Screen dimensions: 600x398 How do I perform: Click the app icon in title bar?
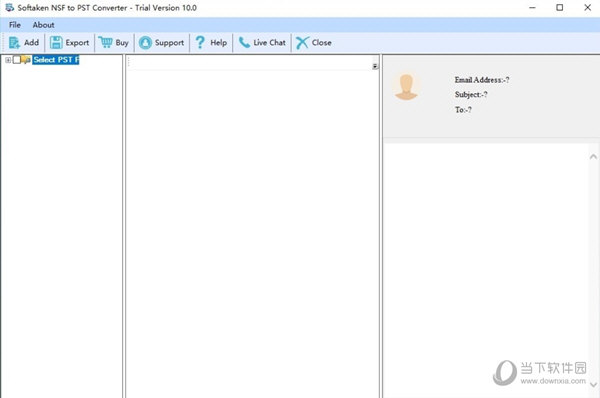click(9, 7)
